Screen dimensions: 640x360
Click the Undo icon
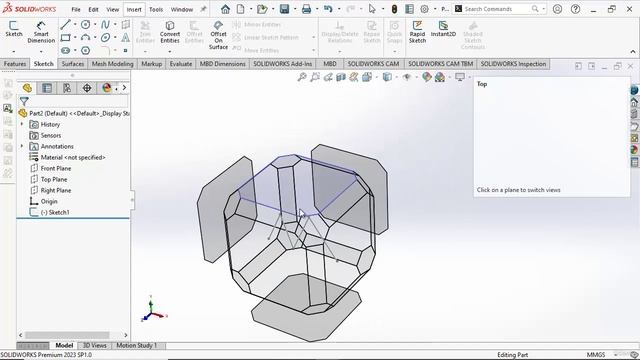pyautogui.click(x=328, y=9)
